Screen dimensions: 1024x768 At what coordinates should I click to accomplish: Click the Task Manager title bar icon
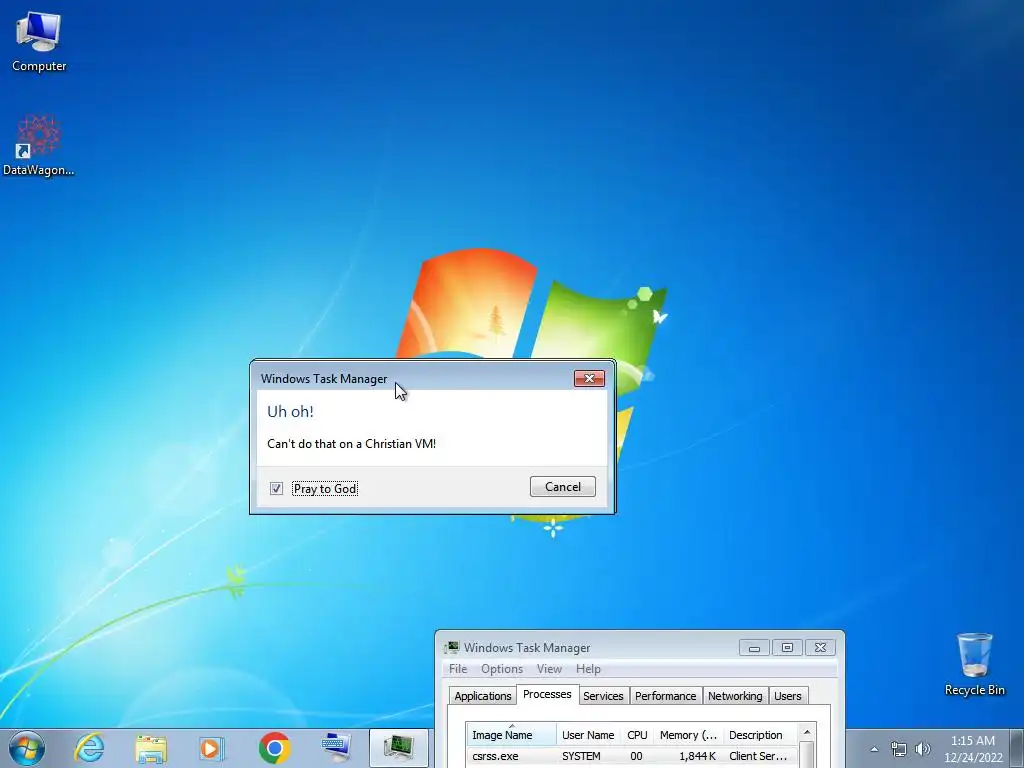tap(451, 648)
